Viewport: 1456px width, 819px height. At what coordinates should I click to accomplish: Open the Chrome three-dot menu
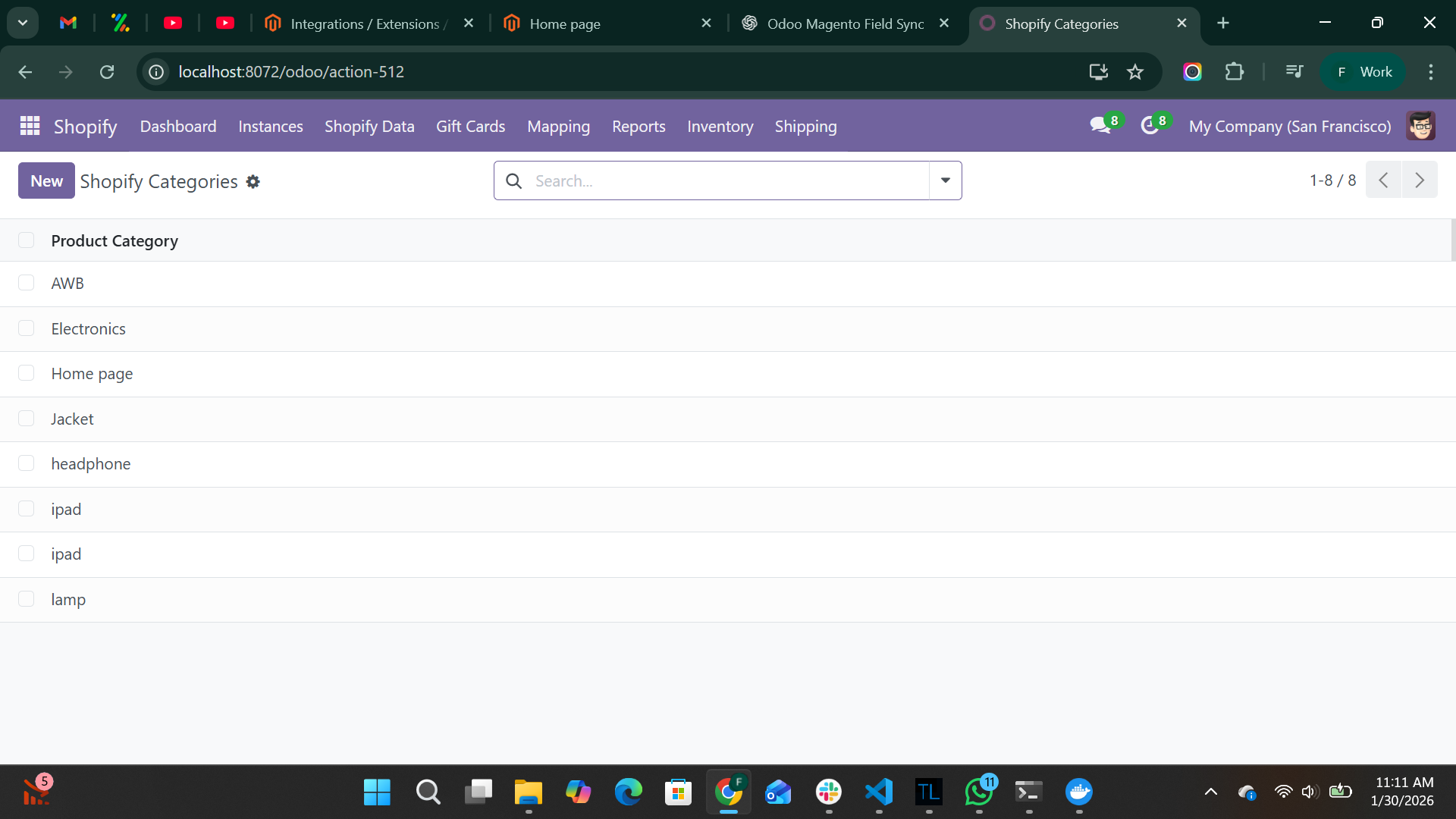tap(1430, 72)
